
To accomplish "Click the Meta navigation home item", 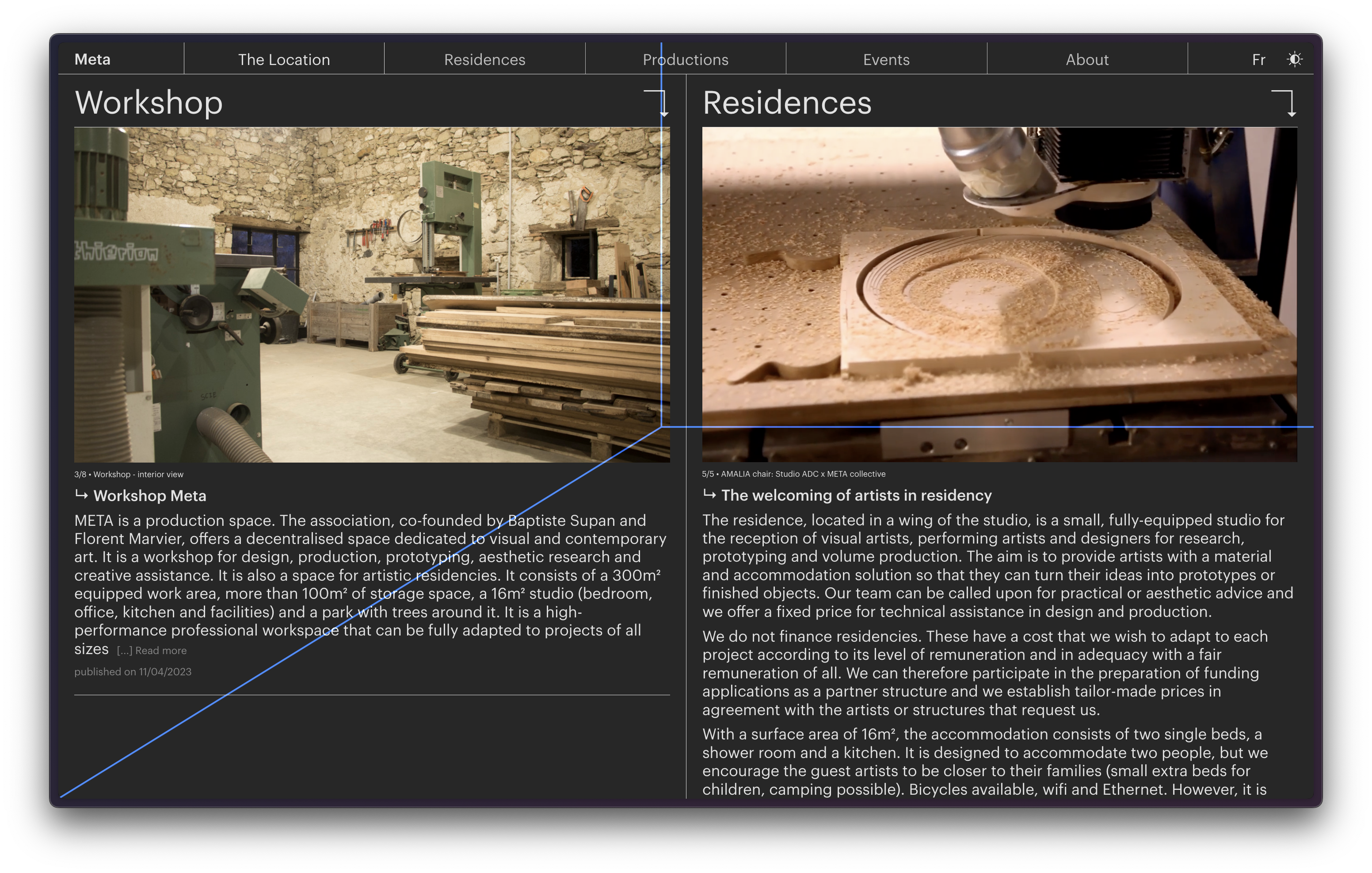I will [93, 58].
